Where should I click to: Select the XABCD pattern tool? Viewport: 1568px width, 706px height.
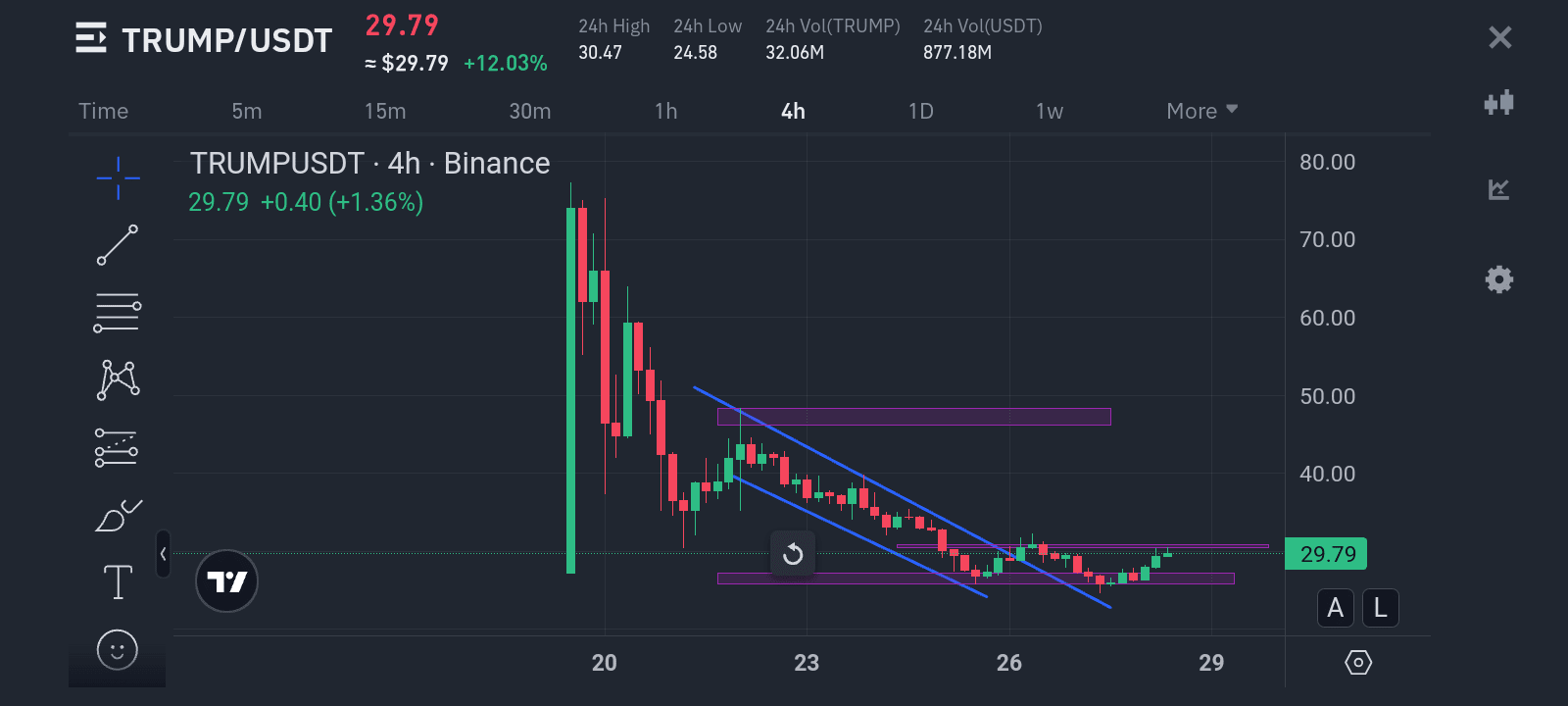(118, 379)
